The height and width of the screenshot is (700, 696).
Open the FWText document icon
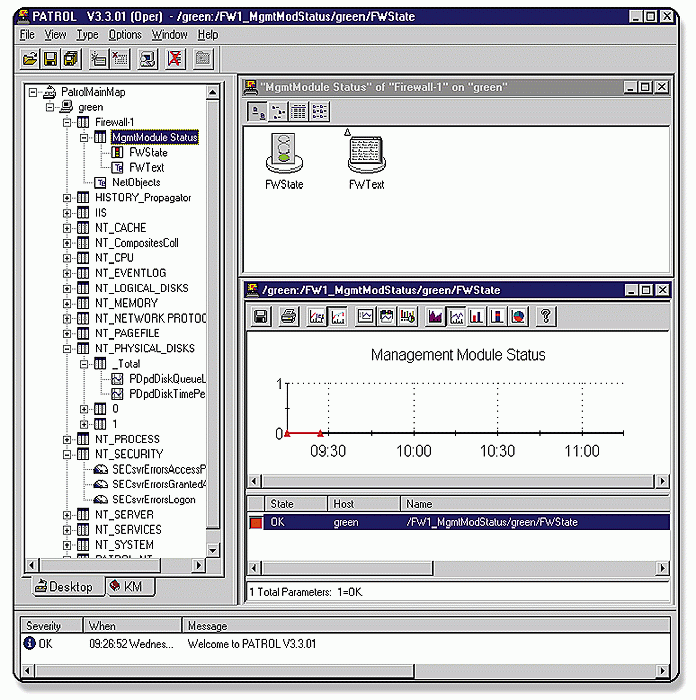pos(366,154)
